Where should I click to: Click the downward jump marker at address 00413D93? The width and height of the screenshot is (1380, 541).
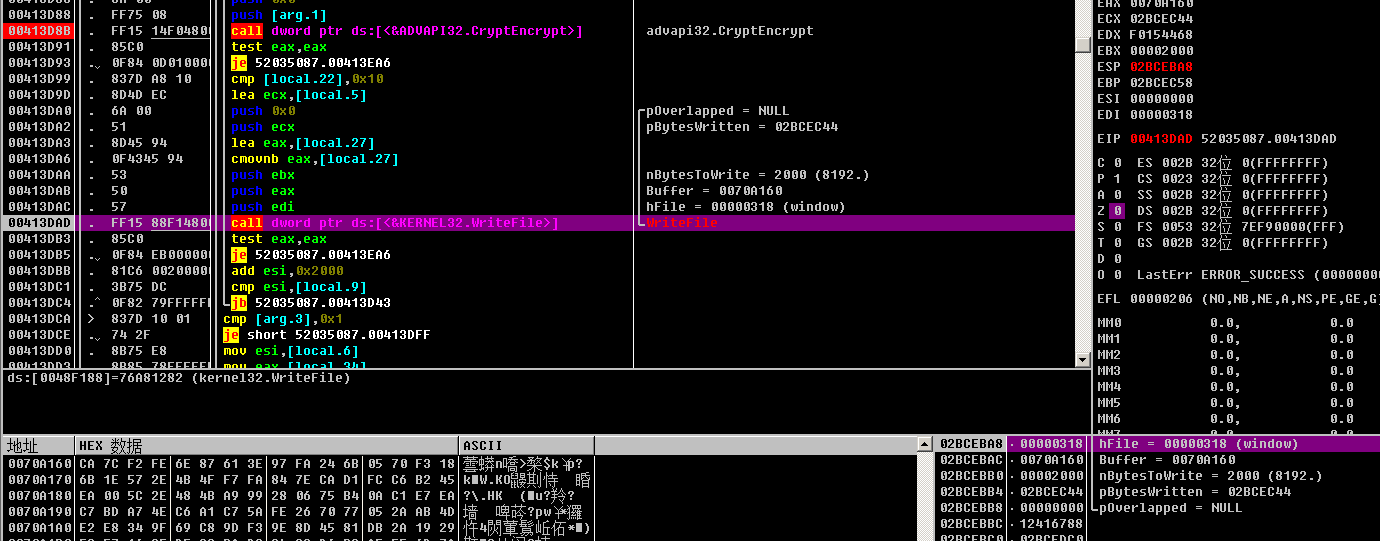[x=93, y=64]
